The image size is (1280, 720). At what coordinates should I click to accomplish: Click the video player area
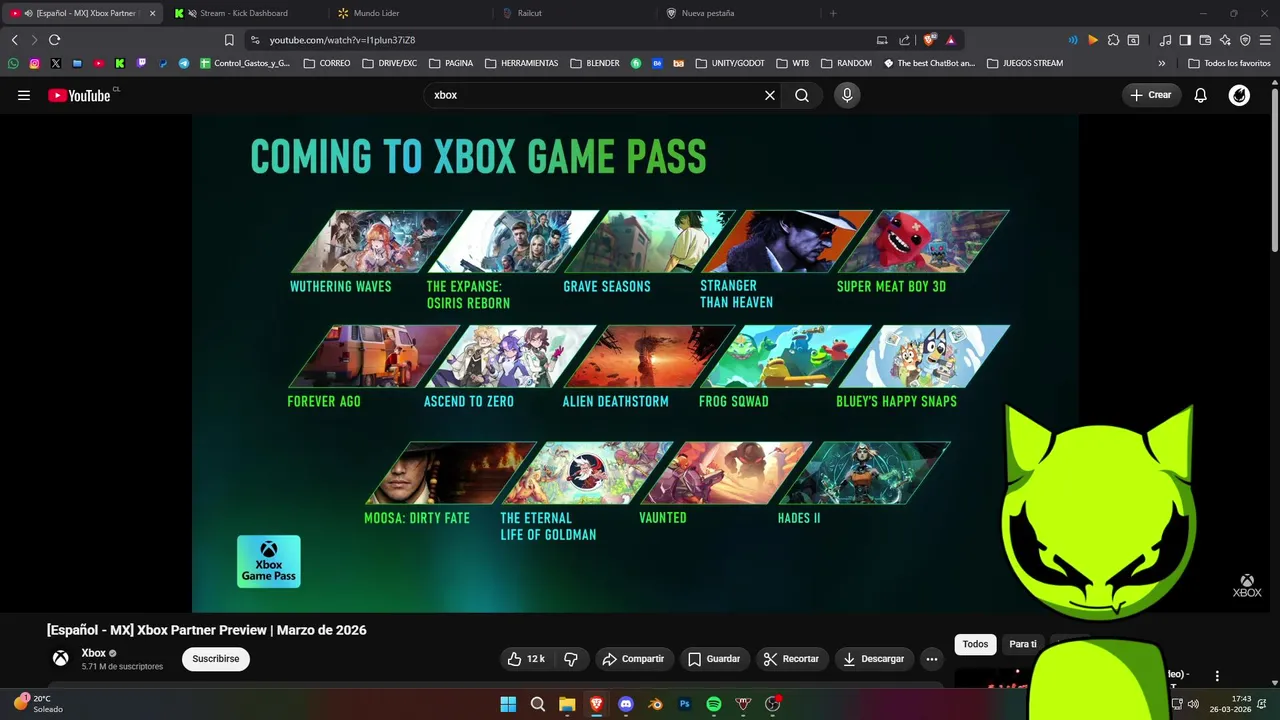[635, 363]
